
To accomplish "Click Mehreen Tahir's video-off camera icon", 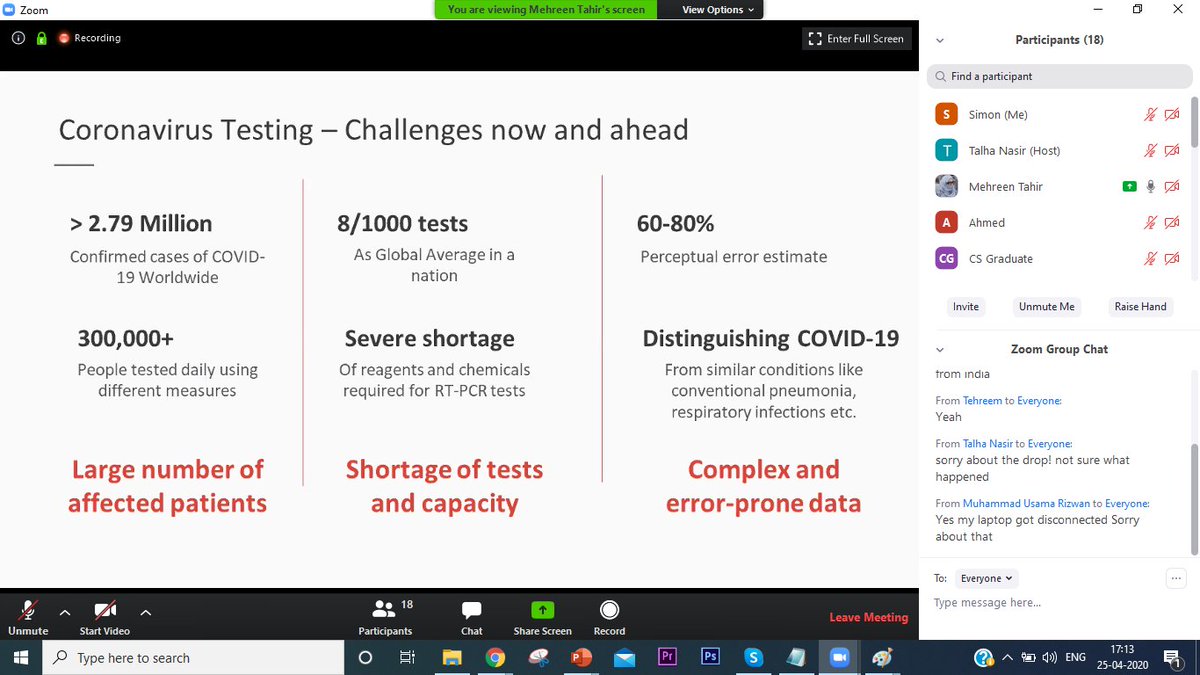I will pyautogui.click(x=1172, y=186).
